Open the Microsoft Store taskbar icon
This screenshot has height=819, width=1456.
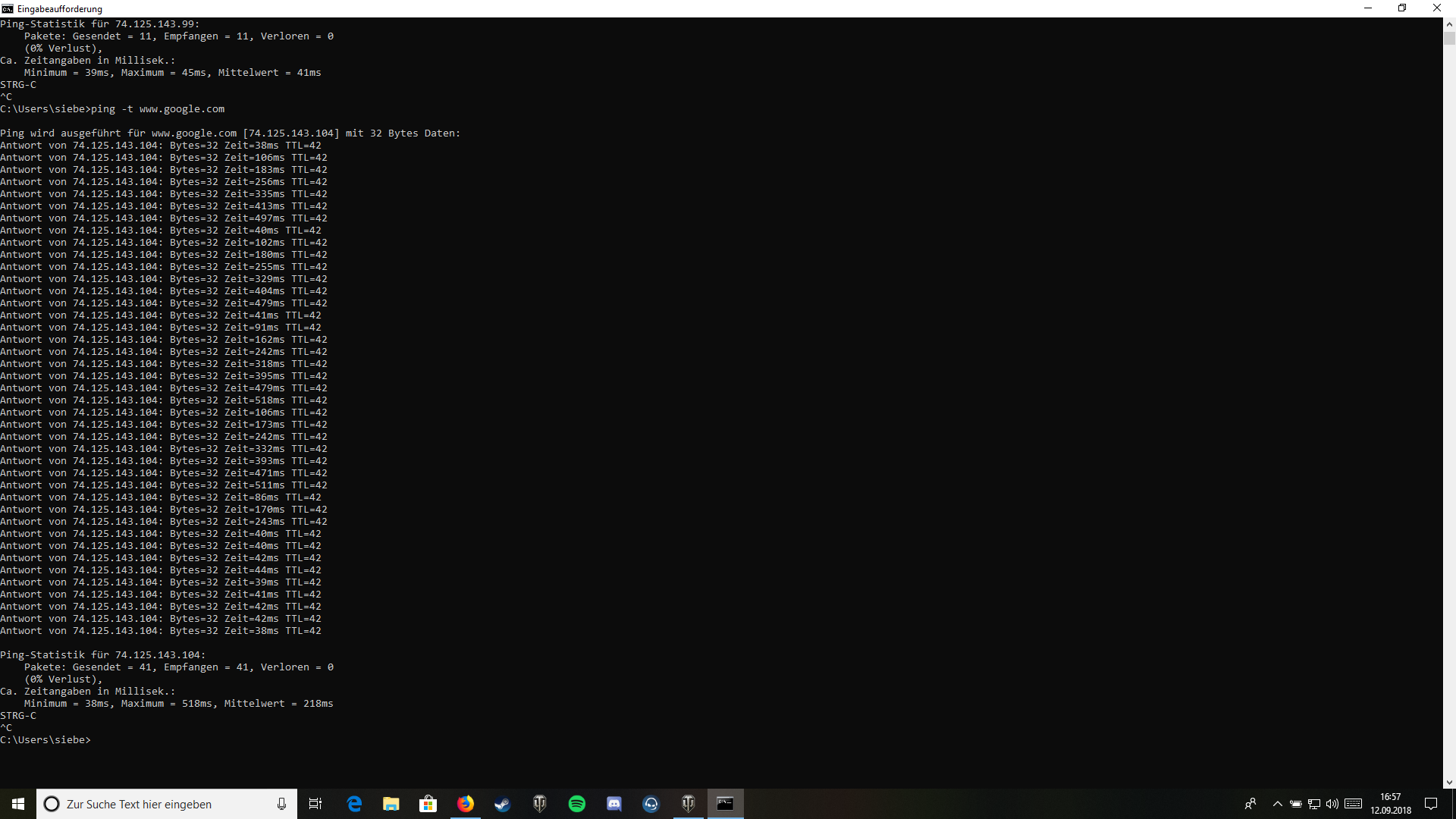point(428,804)
